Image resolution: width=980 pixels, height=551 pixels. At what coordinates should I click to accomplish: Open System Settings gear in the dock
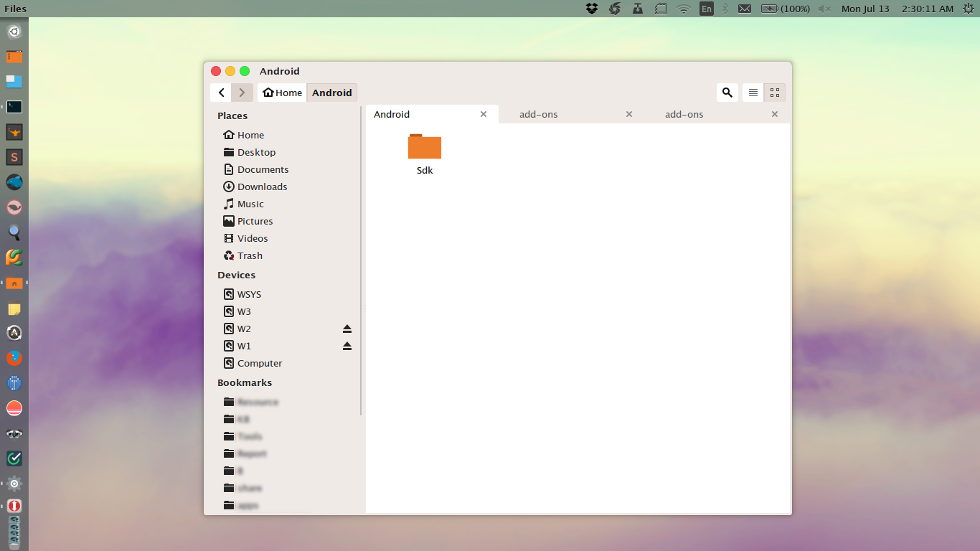coord(14,484)
